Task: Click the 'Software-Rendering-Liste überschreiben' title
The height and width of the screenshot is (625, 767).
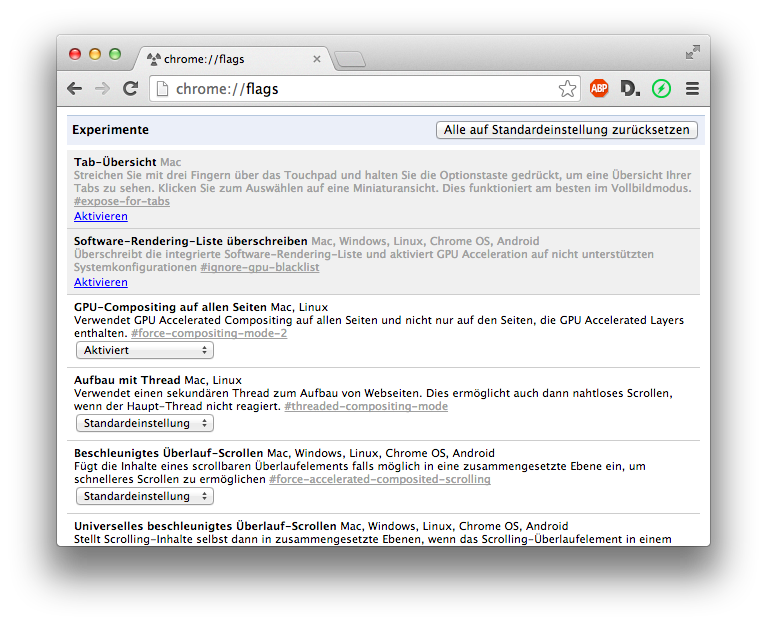Action: pos(190,241)
